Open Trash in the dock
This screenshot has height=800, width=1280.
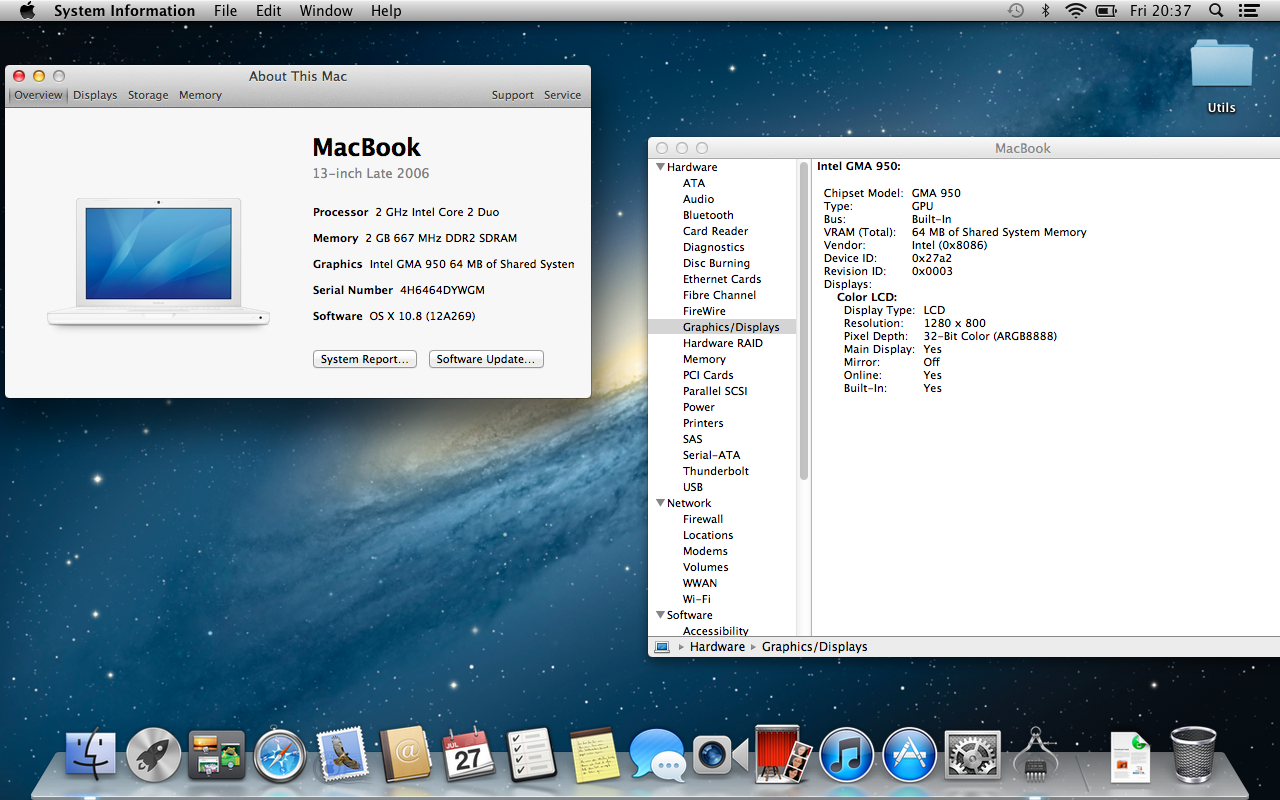coord(1193,755)
